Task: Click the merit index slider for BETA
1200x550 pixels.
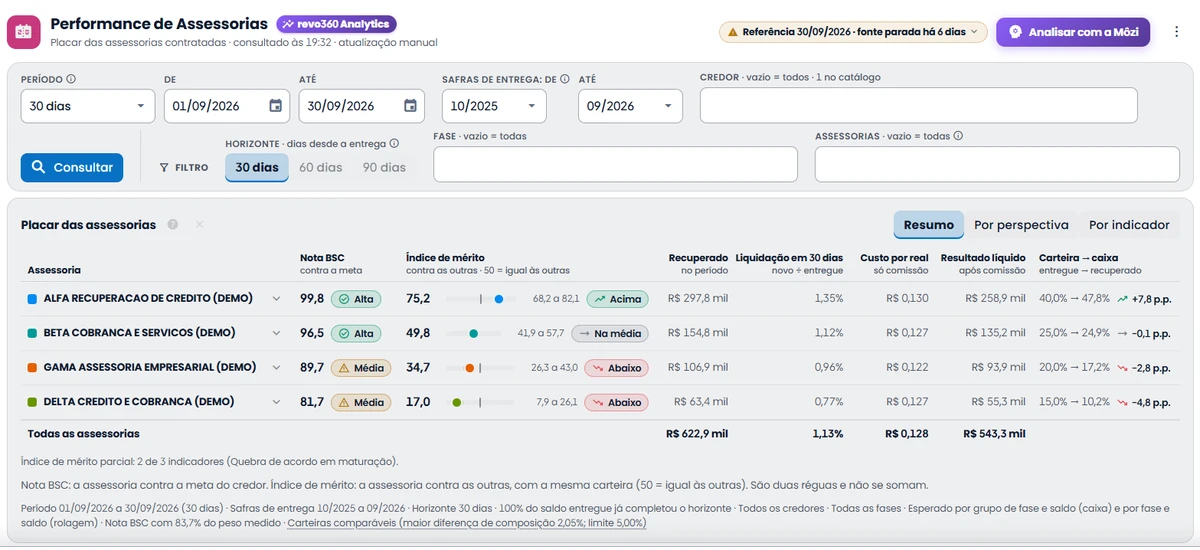Action: pos(480,333)
